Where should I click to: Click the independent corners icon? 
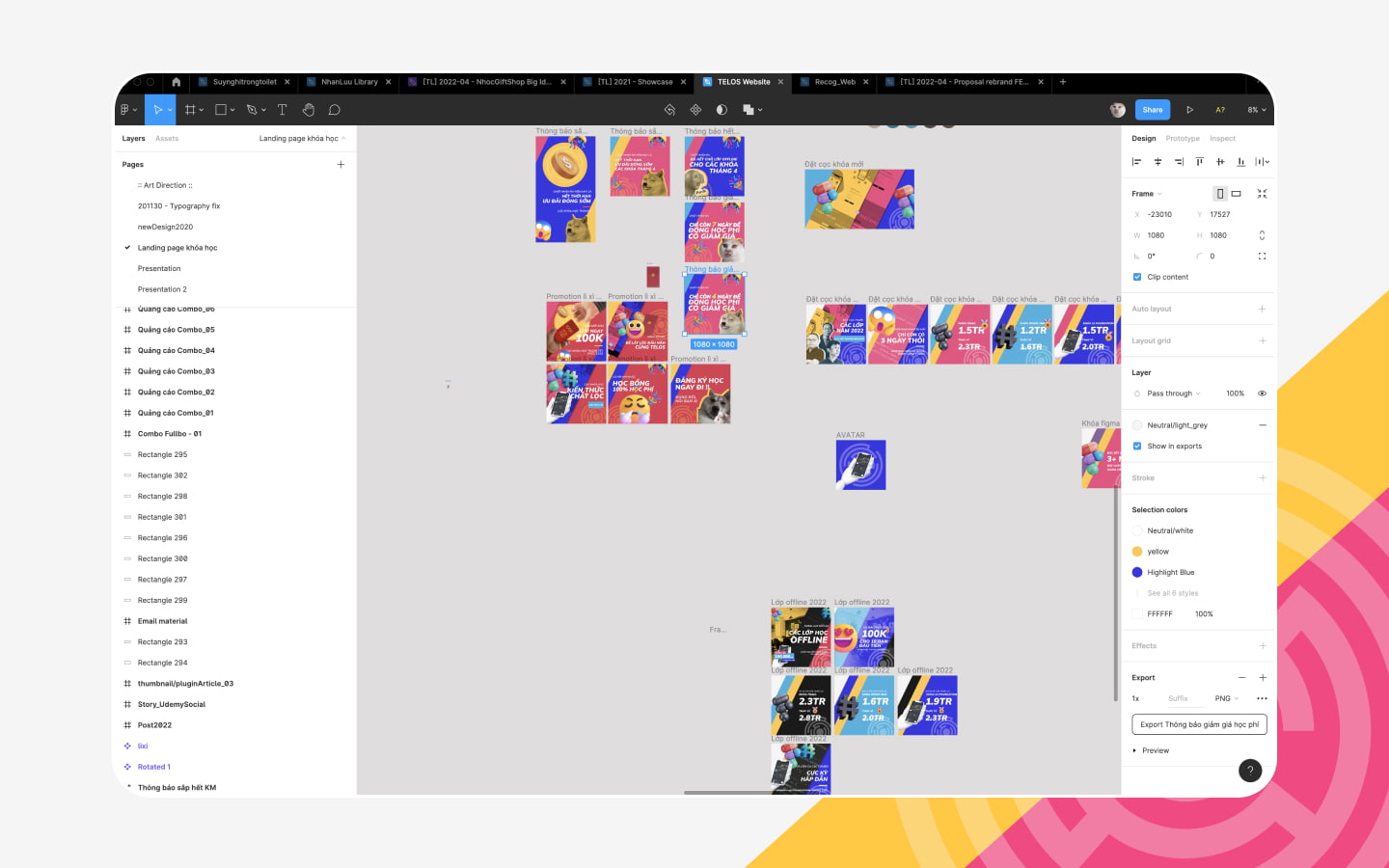click(1262, 257)
